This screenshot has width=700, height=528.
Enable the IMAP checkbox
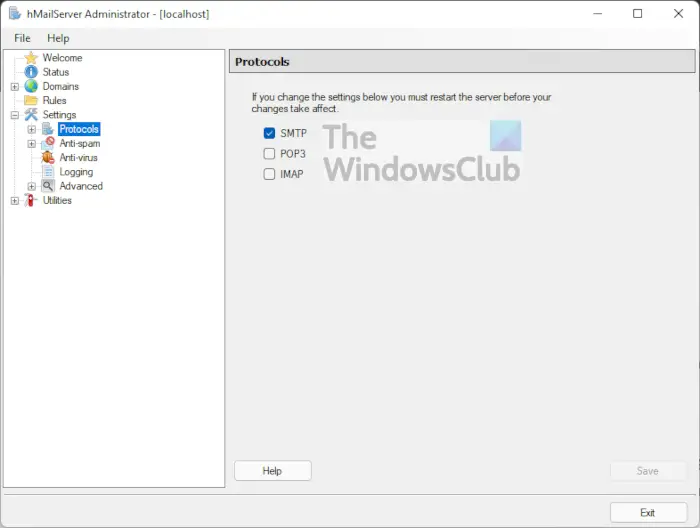click(x=269, y=174)
